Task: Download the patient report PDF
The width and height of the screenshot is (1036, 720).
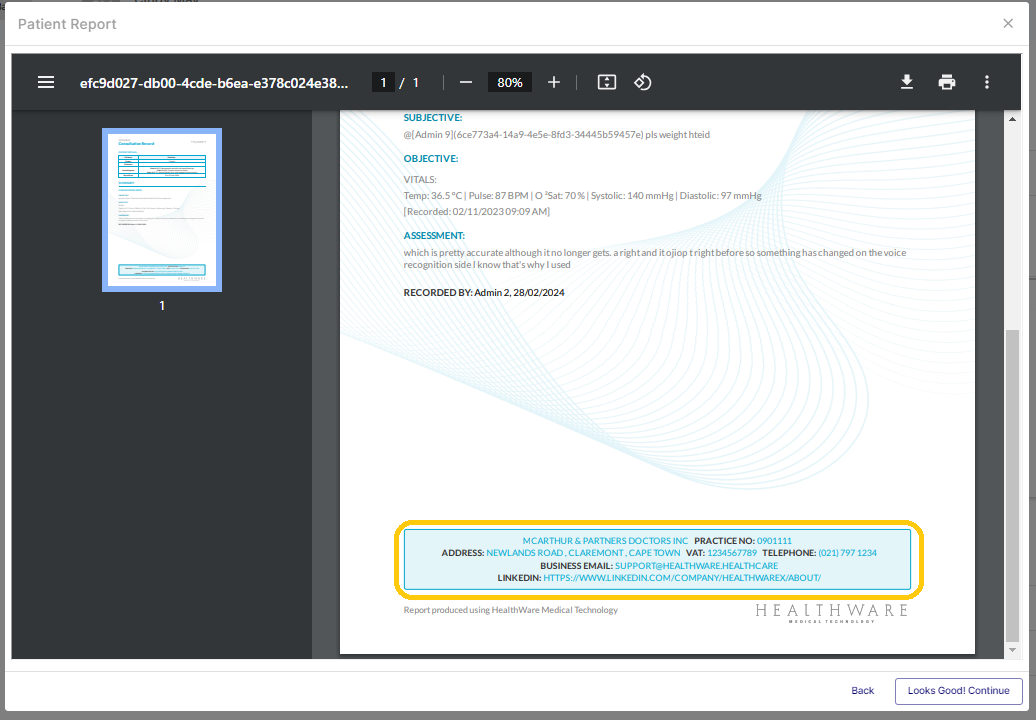Action: point(907,82)
